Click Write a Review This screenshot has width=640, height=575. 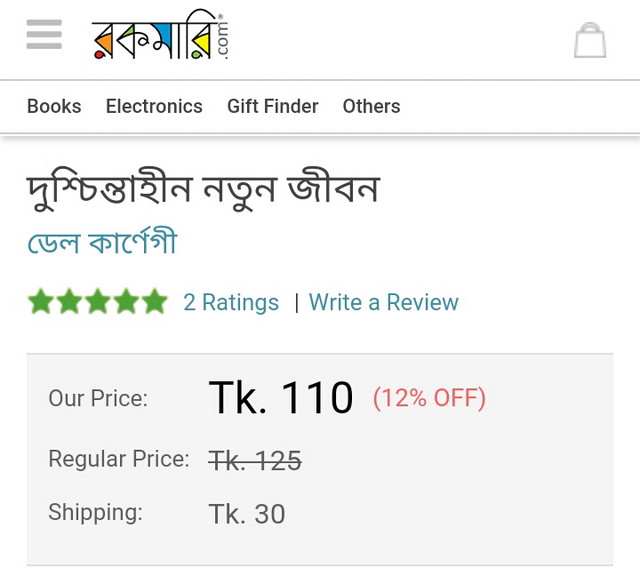tap(383, 302)
